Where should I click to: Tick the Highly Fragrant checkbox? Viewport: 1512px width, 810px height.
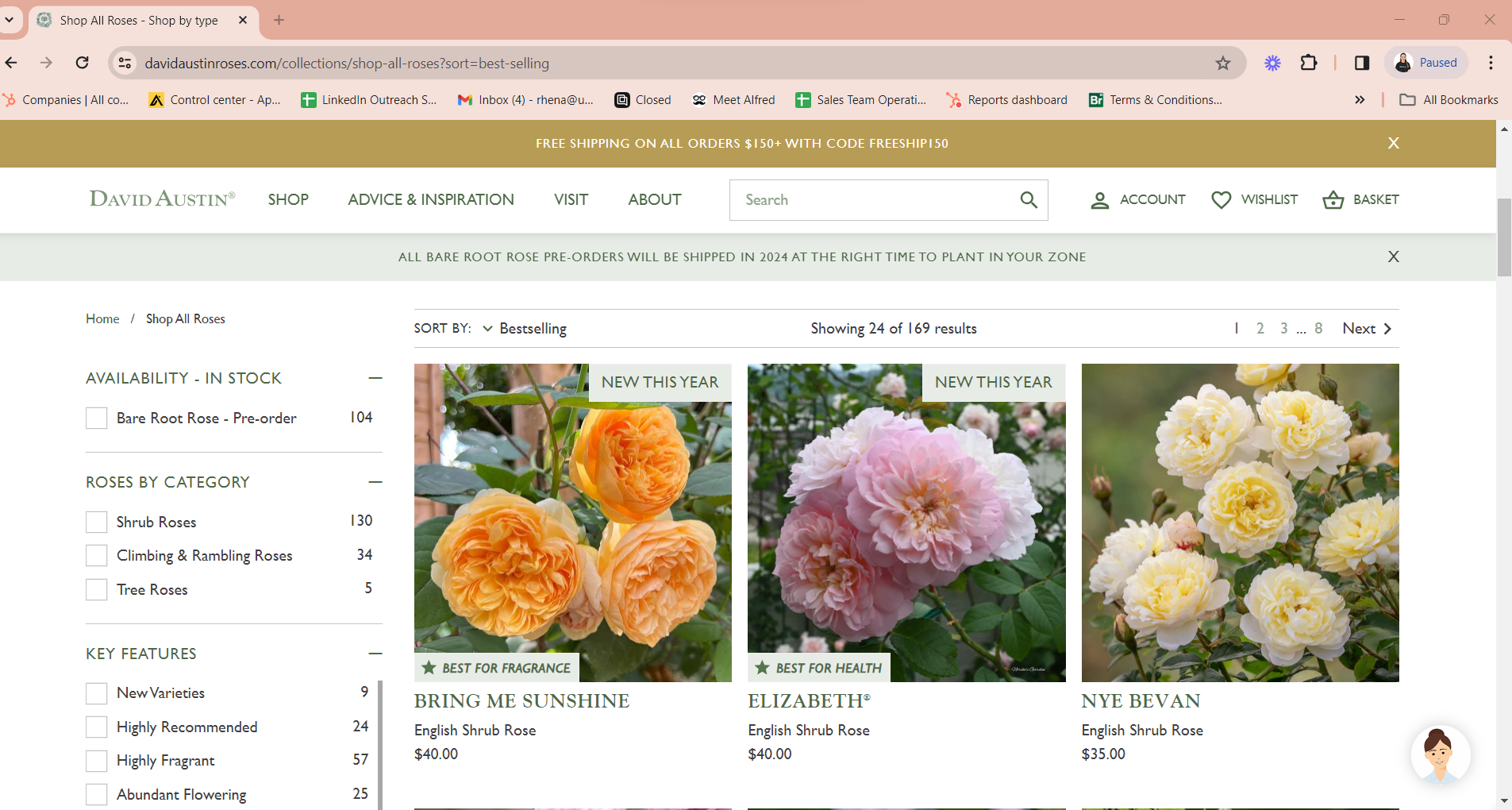pyautogui.click(x=96, y=761)
